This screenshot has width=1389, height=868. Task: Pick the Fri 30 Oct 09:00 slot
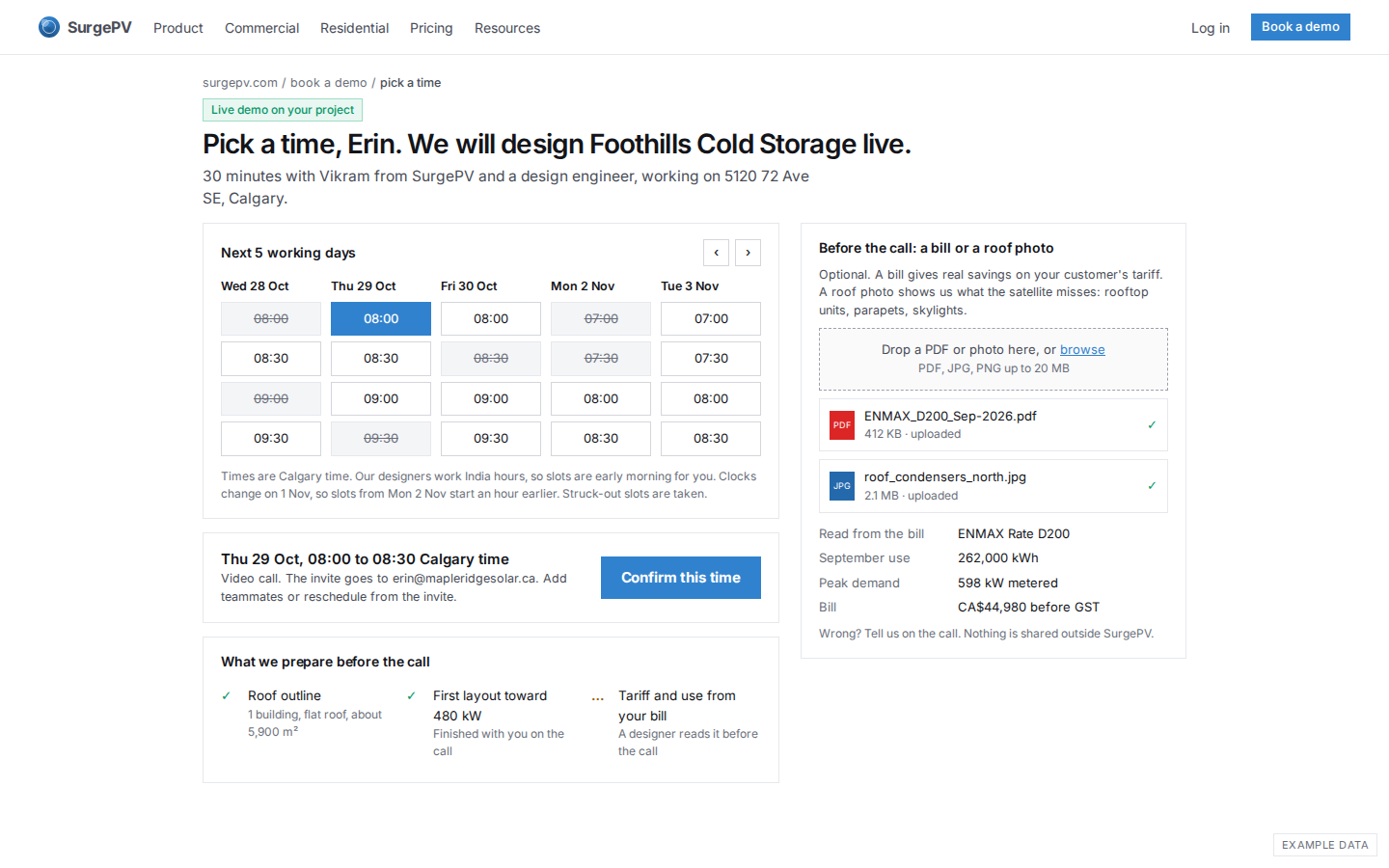tap(491, 399)
